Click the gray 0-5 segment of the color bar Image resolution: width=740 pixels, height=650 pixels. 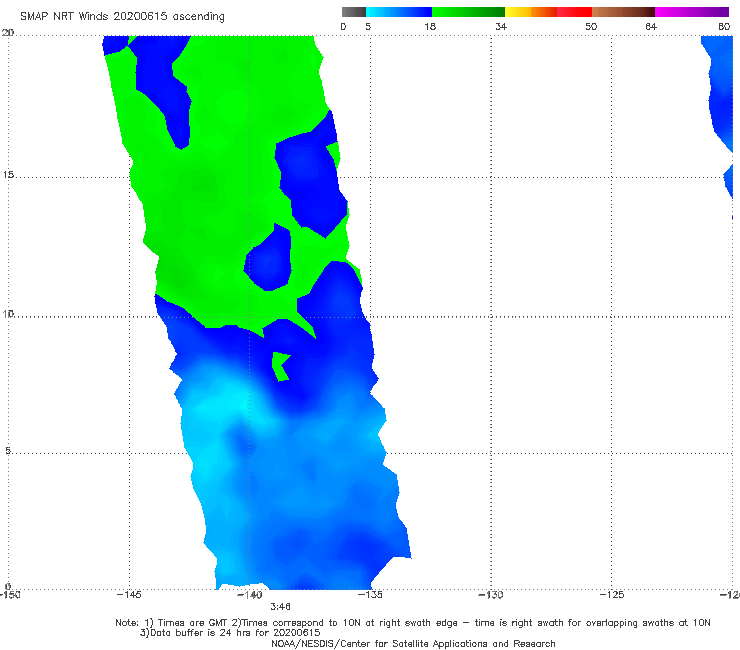tap(353, 12)
